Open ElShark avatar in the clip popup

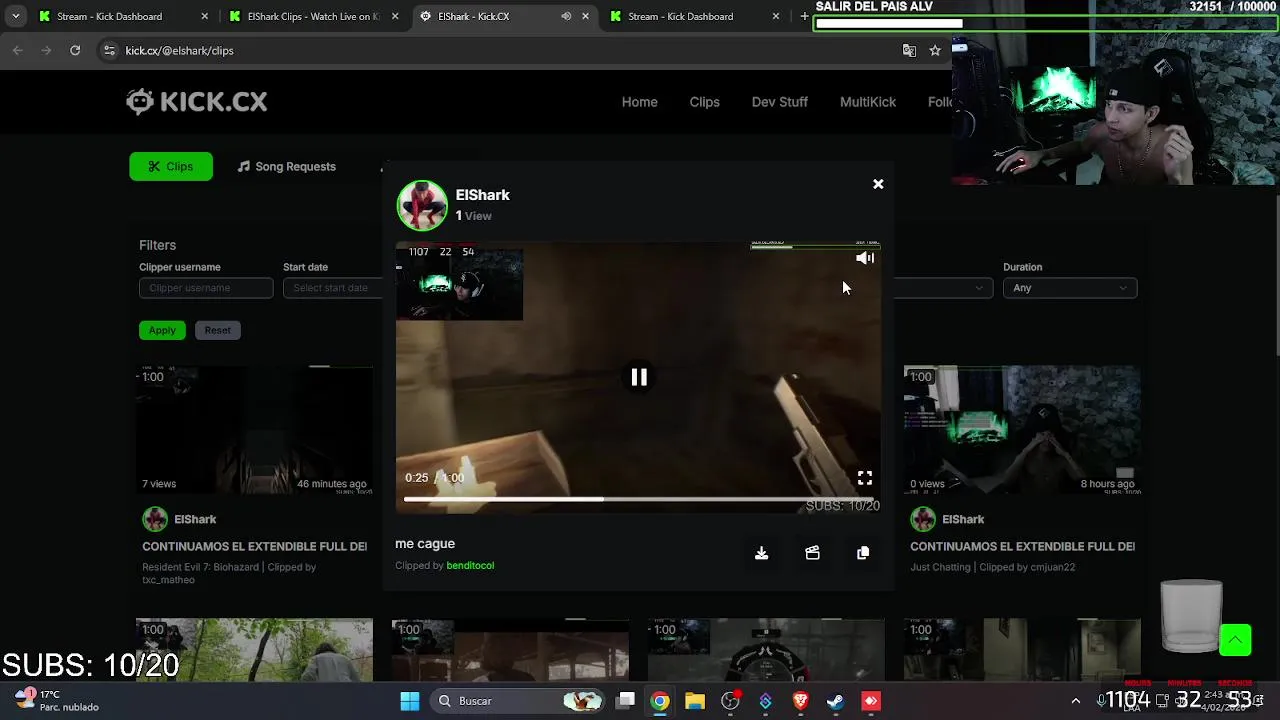422,205
